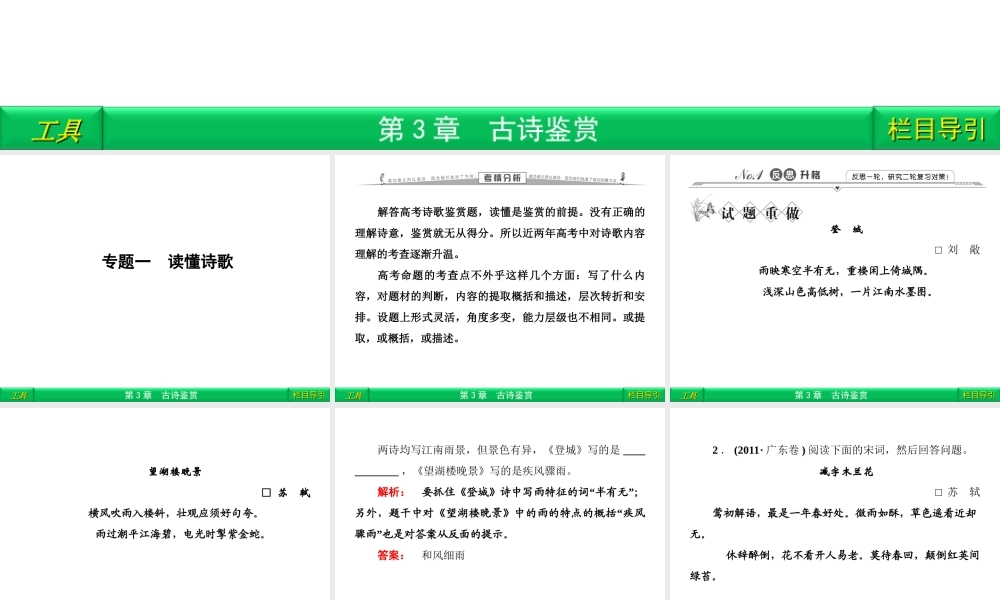The image size is (1000, 600).
Task: Click the paragraph starting 解答高考诗歌鉴赏题
Action: click(x=500, y=233)
